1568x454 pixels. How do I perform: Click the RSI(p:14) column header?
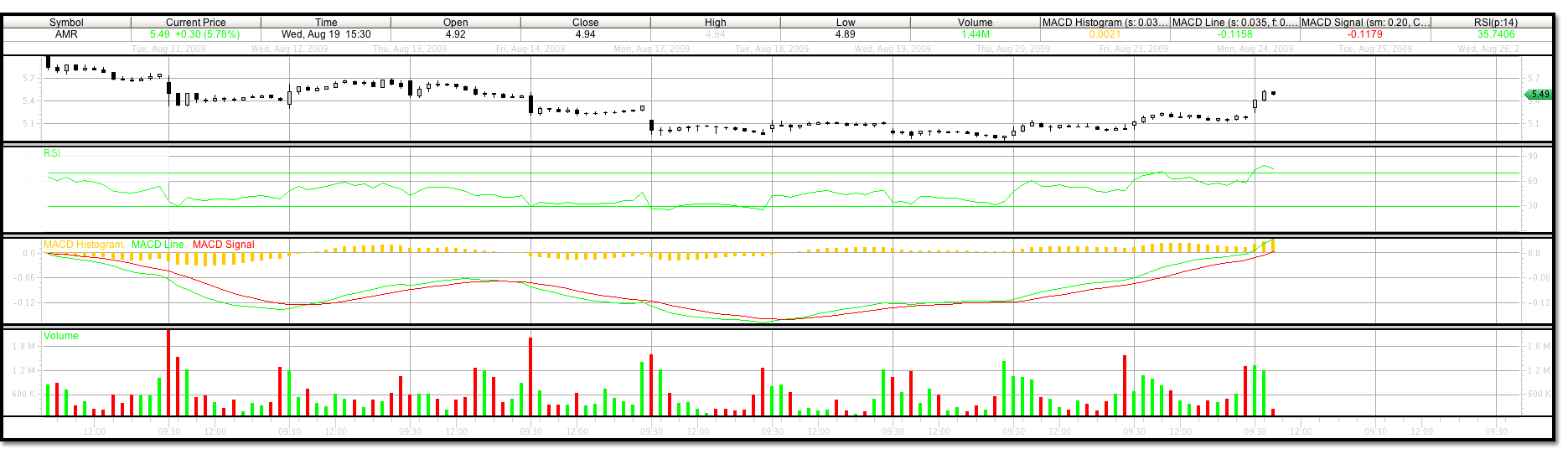click(x=1495, y=23)
